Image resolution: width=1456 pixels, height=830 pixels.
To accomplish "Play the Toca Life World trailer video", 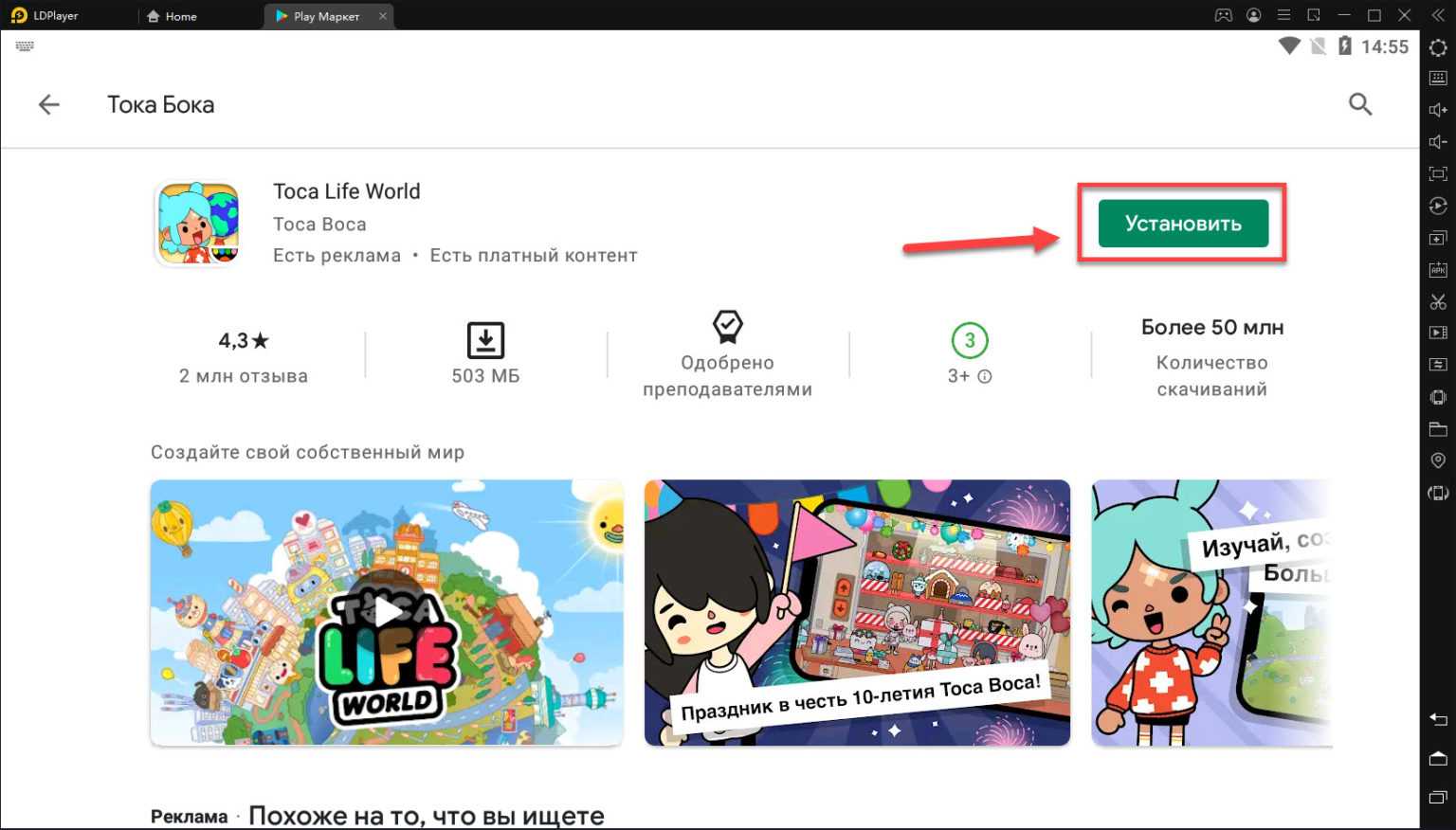I will point(387,612).
